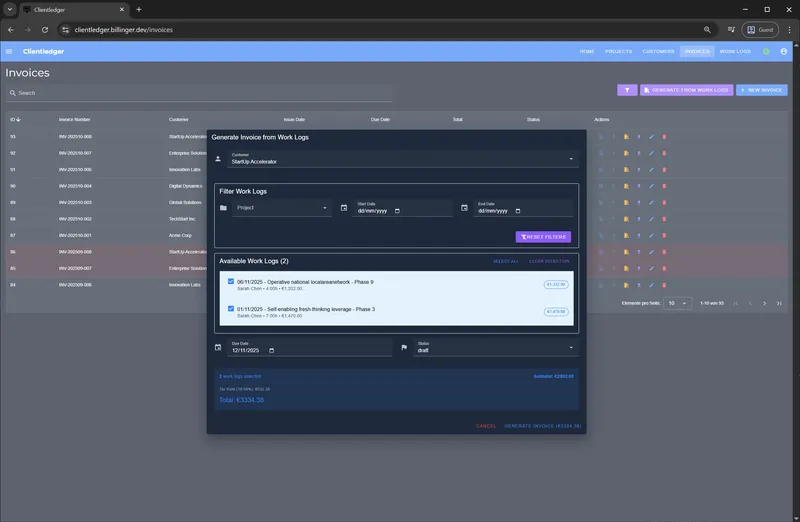Go to the next page of invoices

[764, 304]
